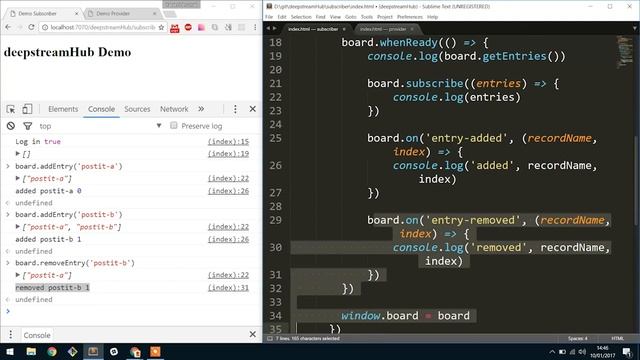This screenshot has width=640, height=360.
Task: Select the Demo Subscriber browser tab
Action: click(x=43, y=13)
